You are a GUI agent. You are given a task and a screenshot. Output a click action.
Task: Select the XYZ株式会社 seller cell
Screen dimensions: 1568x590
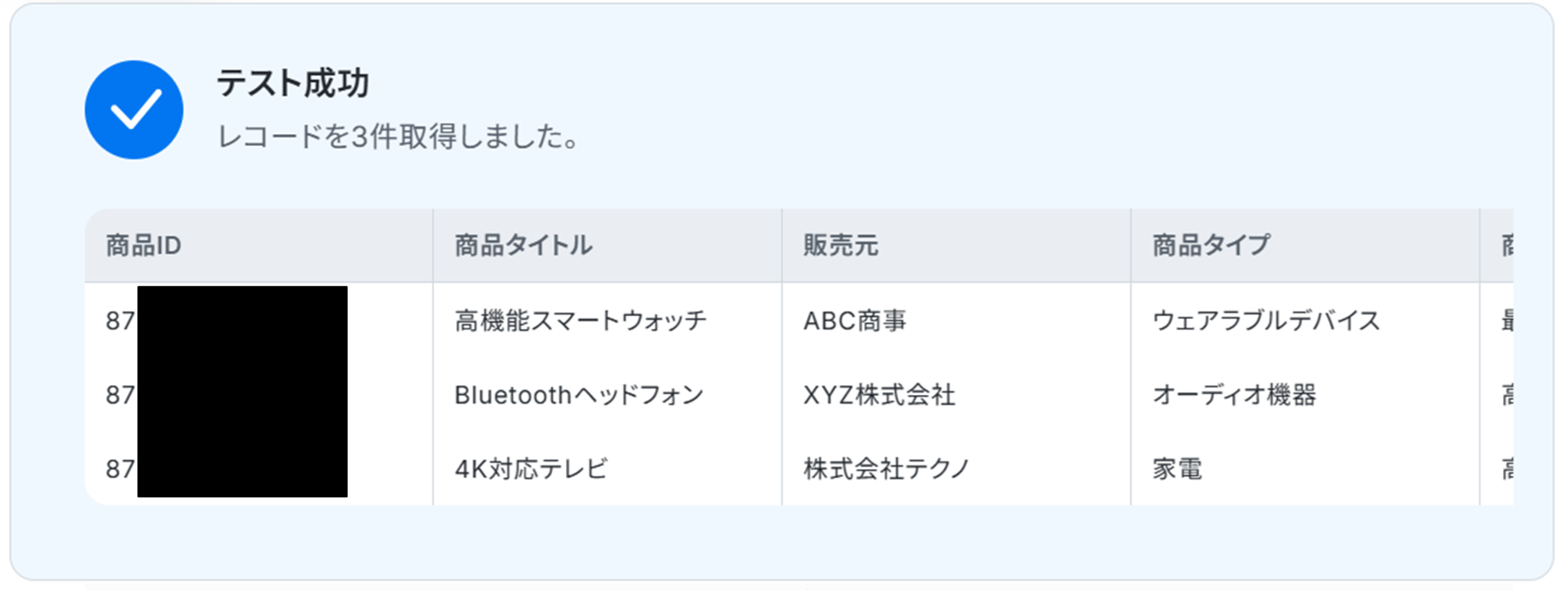point(879,395)
